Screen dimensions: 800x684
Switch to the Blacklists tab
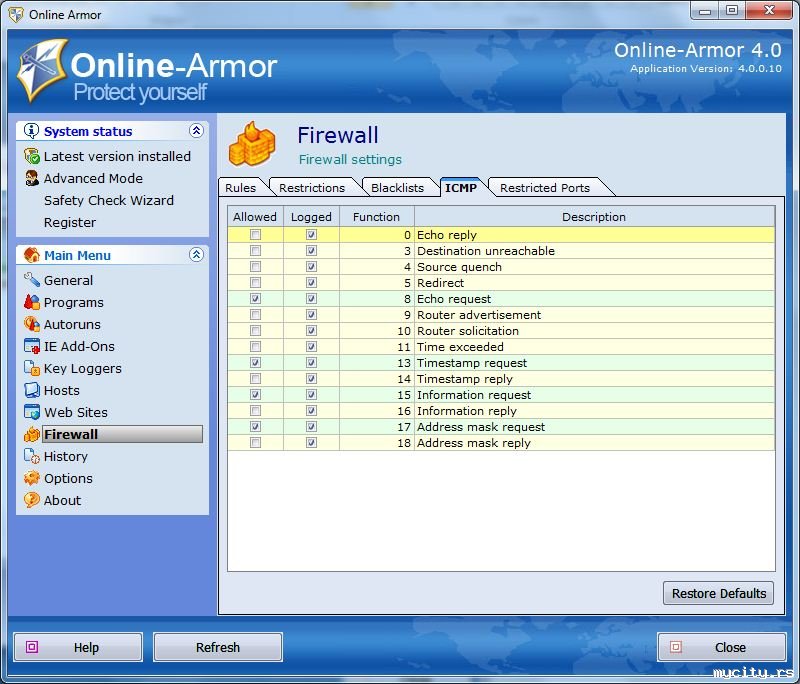pyautogui.click(x=397, y=188)
